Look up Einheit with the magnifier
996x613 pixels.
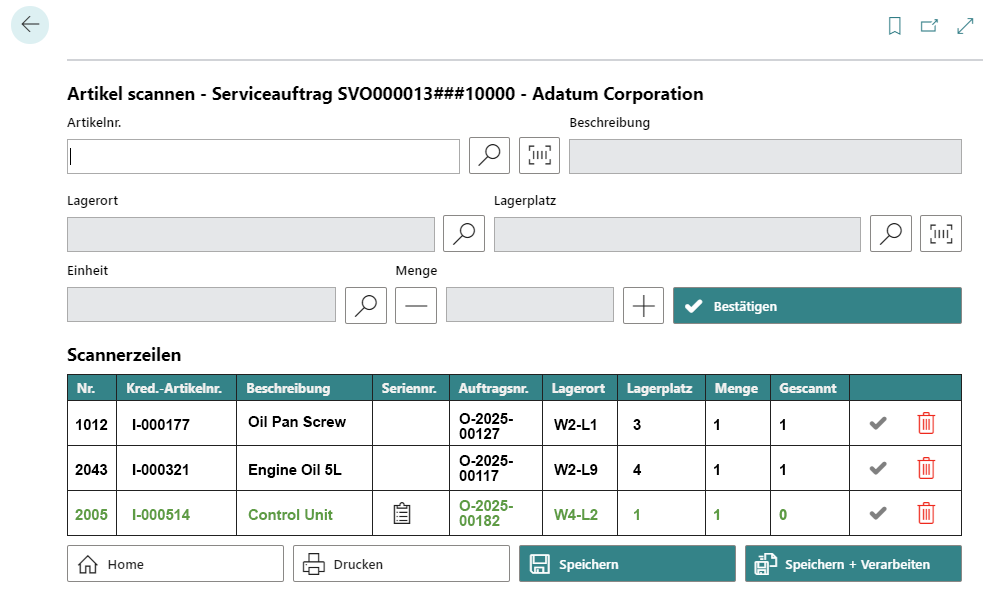tap(366, 306)
